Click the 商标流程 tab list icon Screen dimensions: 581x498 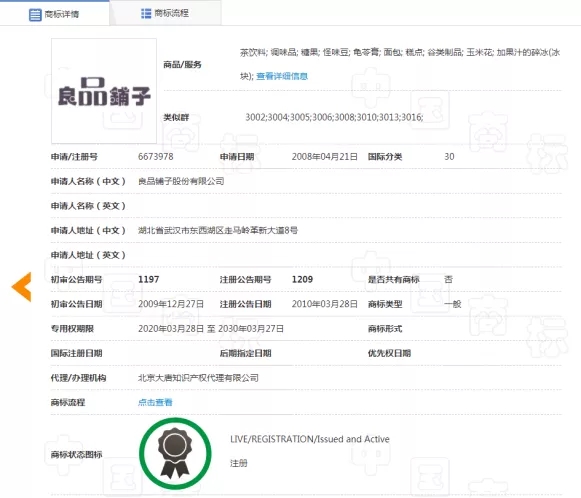146,13
